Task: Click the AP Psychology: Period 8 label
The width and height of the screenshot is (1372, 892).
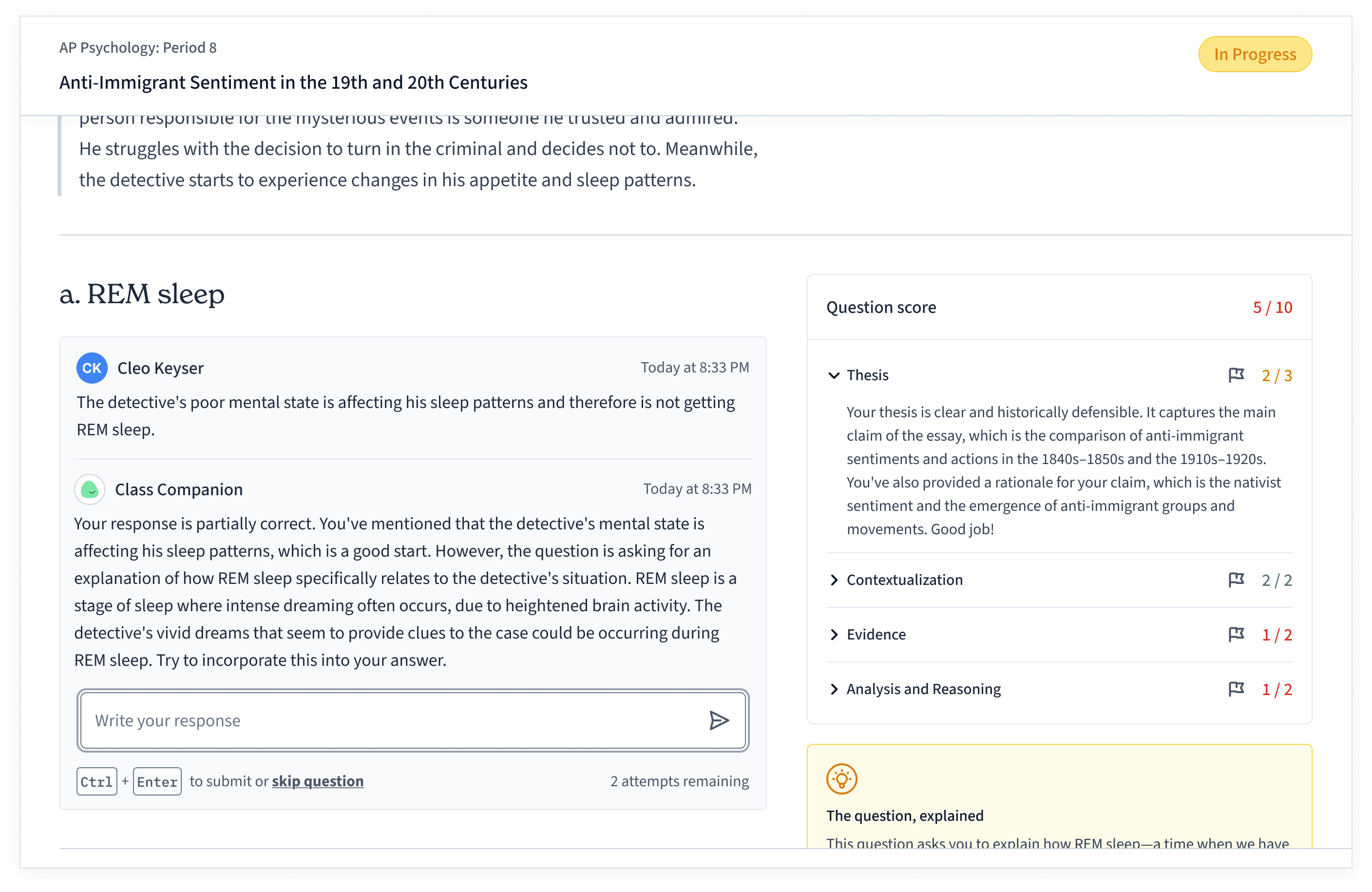Action: [138, 47]
